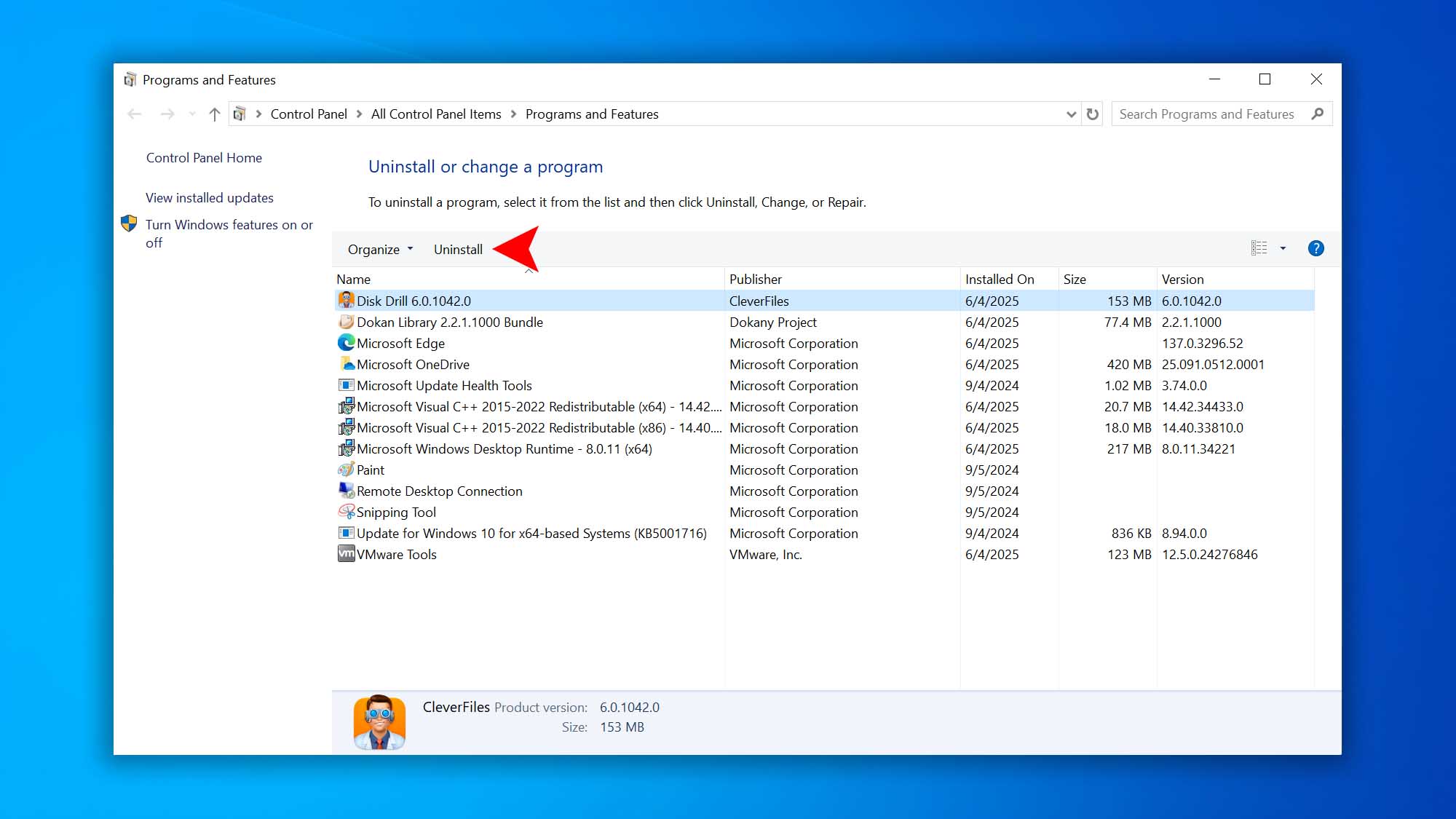
Task: Click the Microsoft Edge icon in list
Action: pyautogui.click(x=347, y=343)
